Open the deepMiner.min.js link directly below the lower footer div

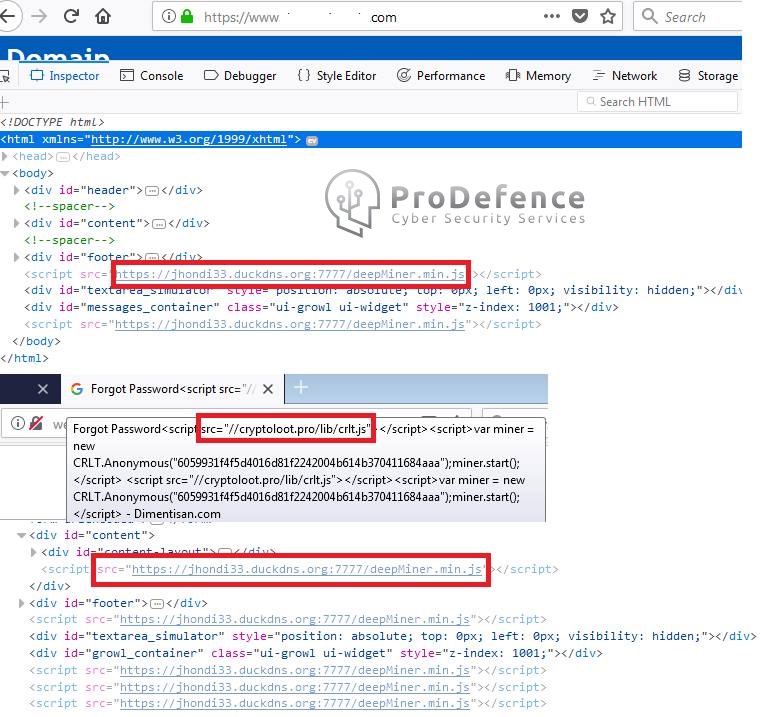[295, 619]
